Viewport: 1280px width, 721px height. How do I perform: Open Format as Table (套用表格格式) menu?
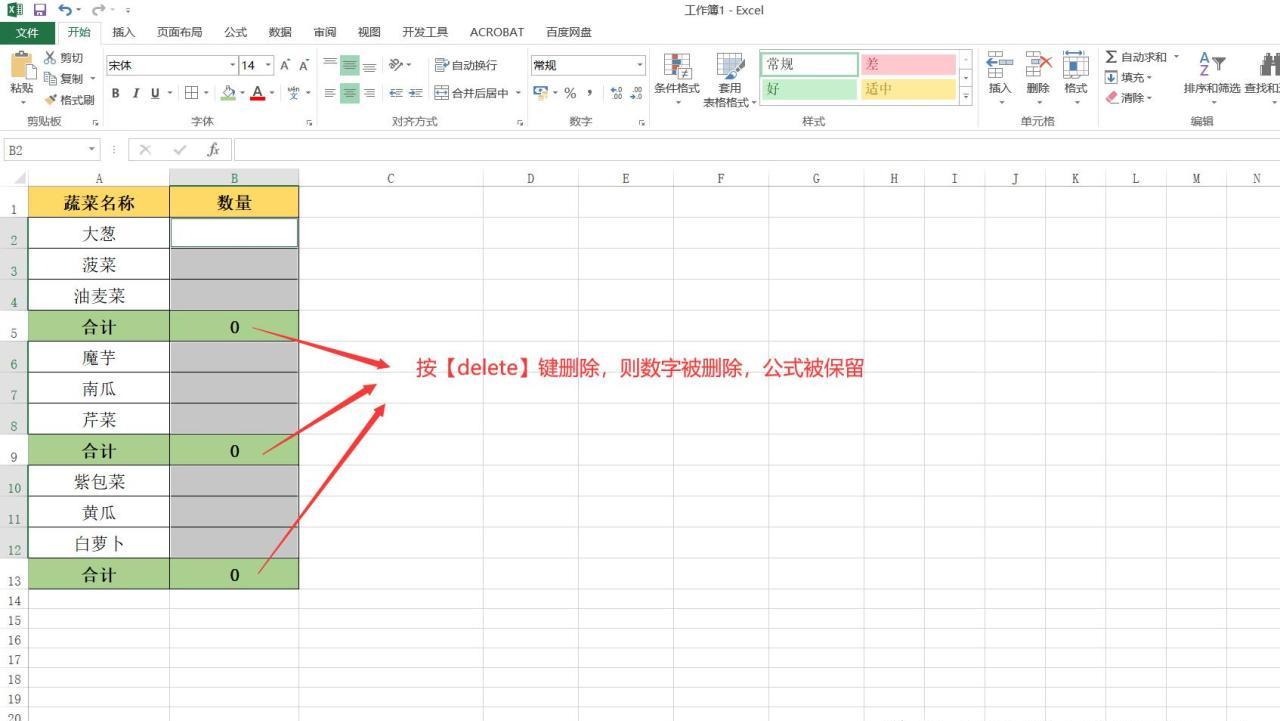click(x=729, y=80)
